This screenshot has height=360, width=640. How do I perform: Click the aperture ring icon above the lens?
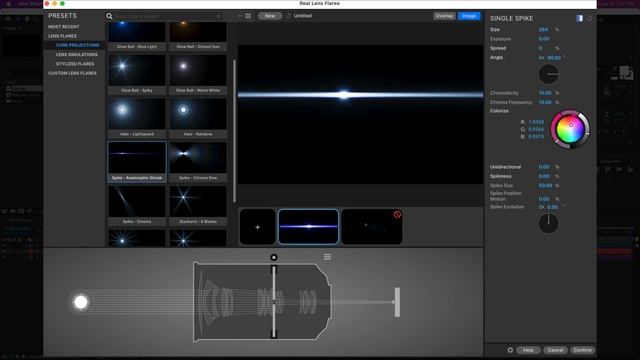tap(274, 257)
